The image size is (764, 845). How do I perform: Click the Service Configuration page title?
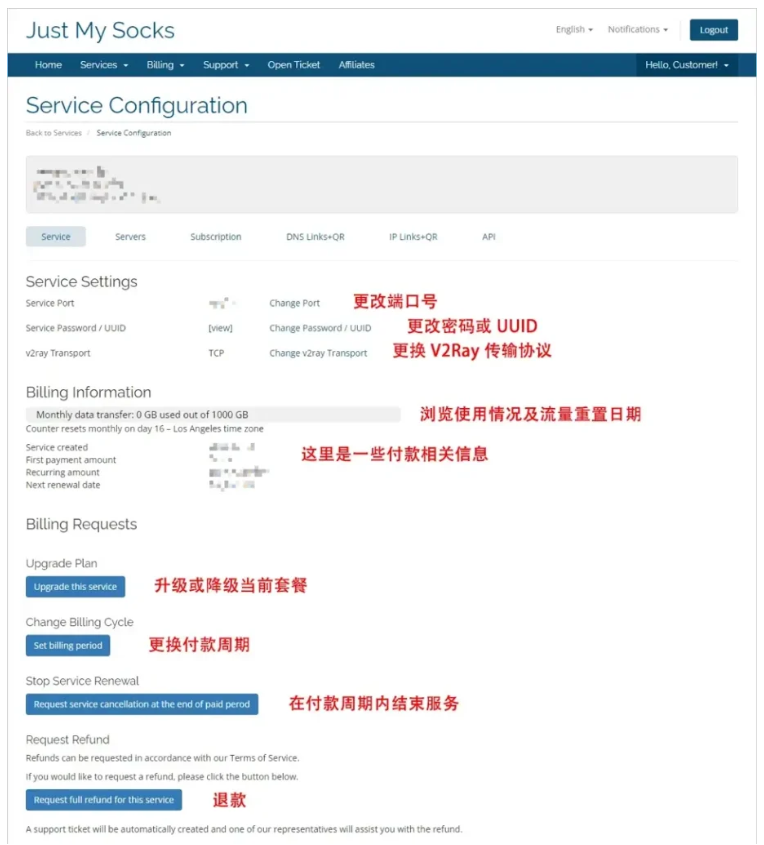[137, 106]
